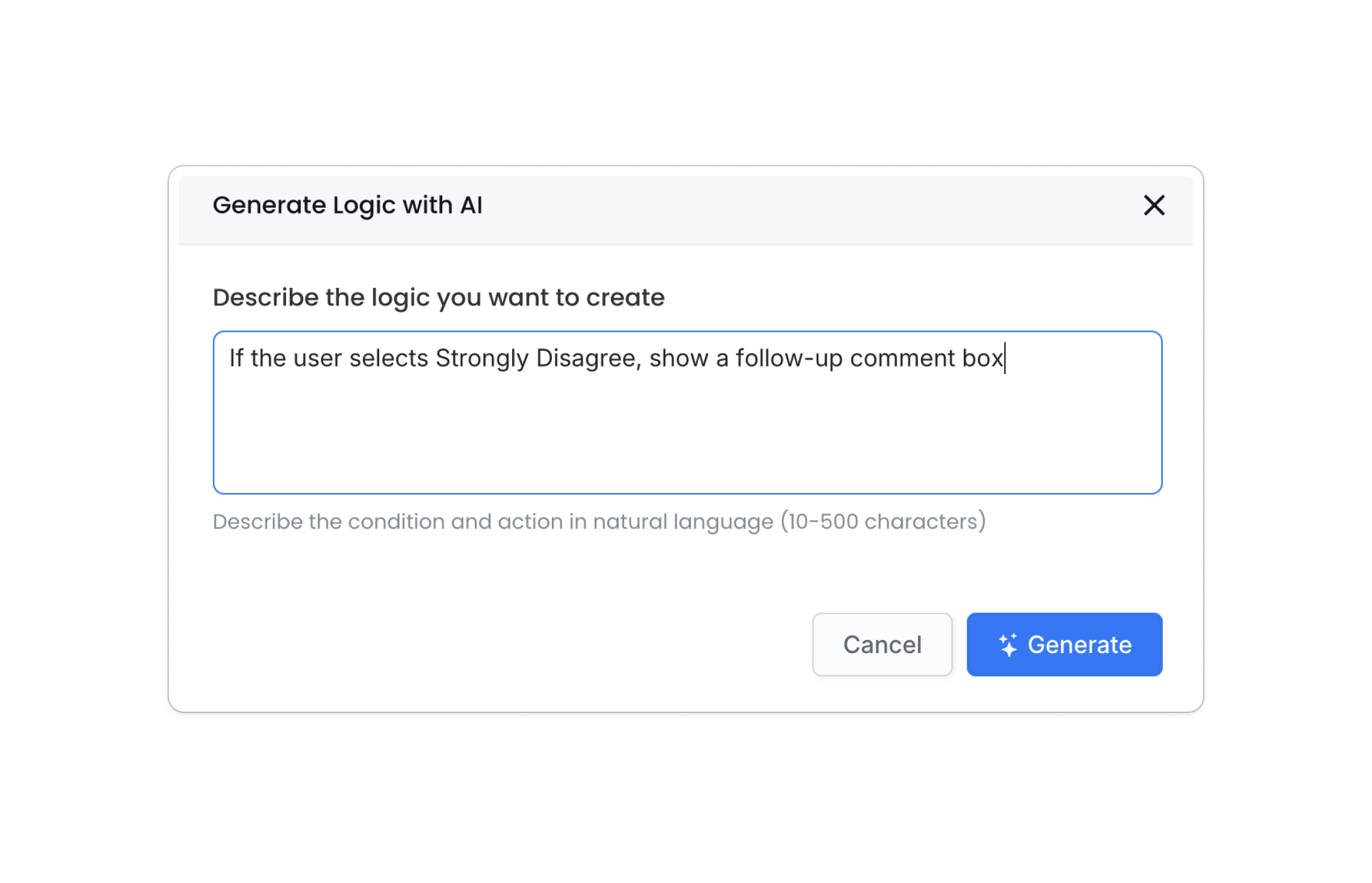Click the word "comment" in the input

point(902,358)
